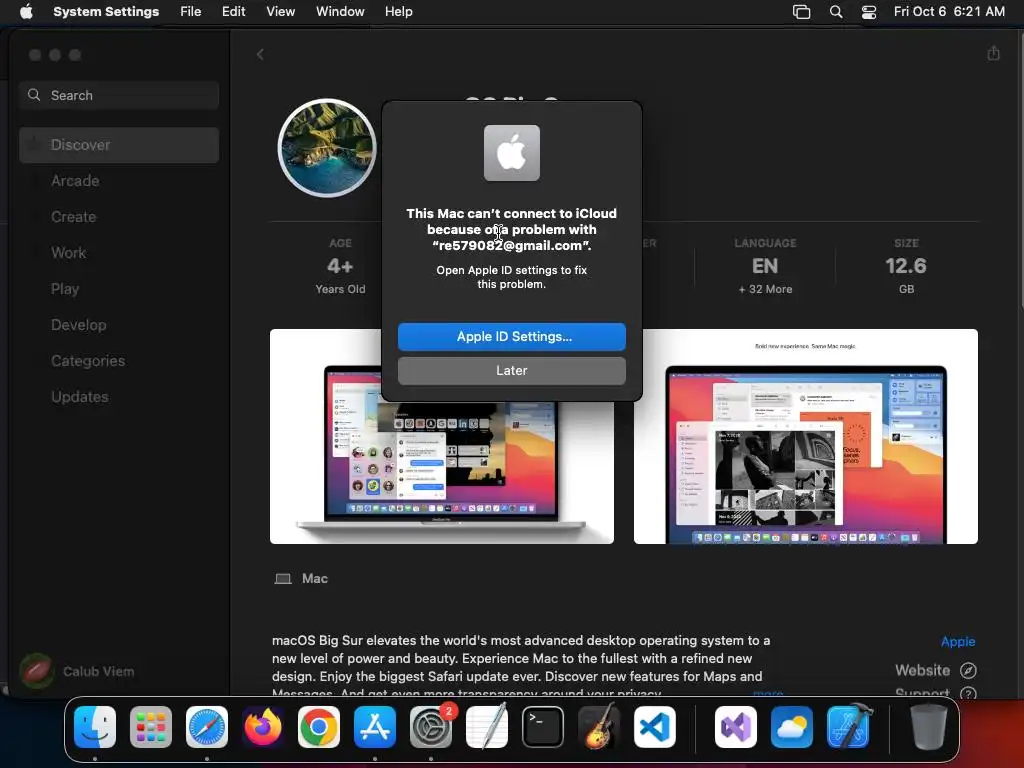Select Develop in the sidebar

[119, 325]
